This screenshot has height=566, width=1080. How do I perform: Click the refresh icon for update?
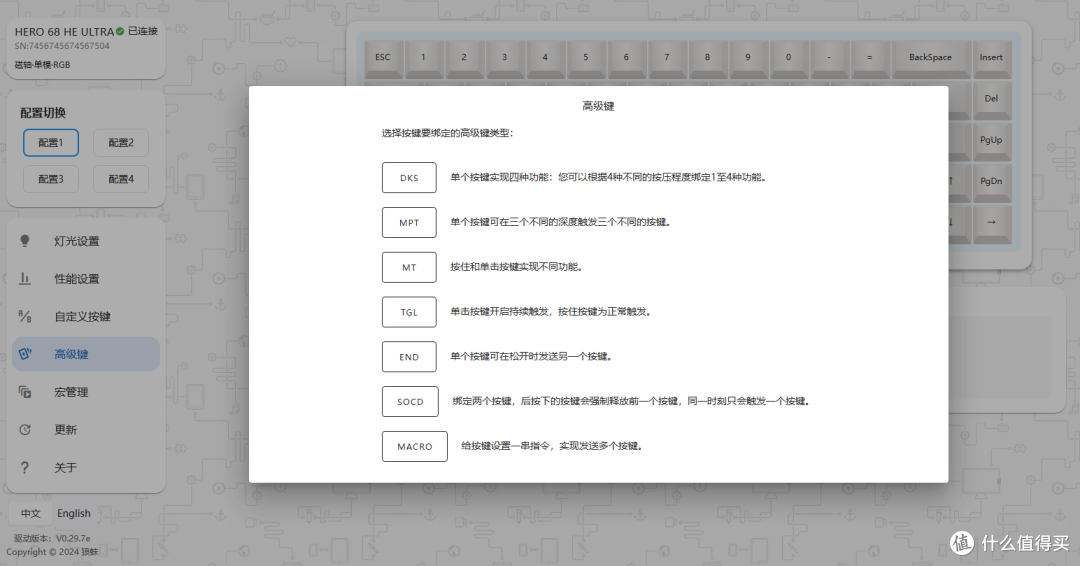click(25, 430)
